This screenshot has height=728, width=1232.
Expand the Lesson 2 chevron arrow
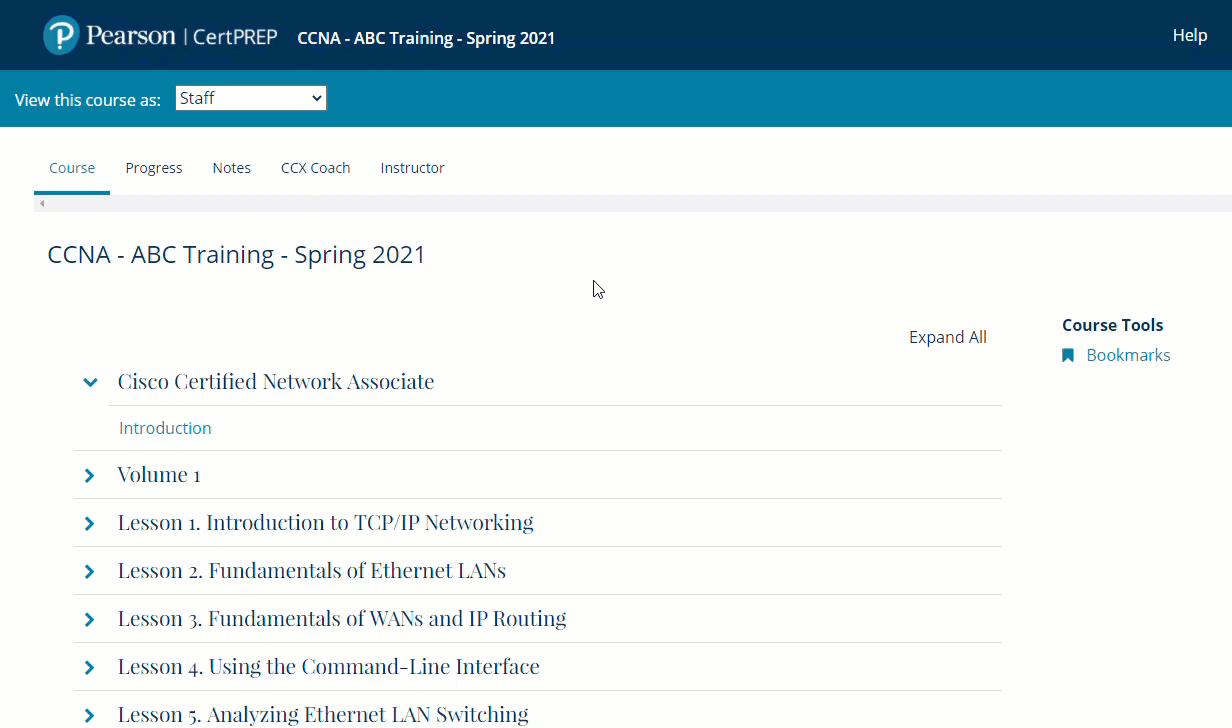(x=90, y=571)
